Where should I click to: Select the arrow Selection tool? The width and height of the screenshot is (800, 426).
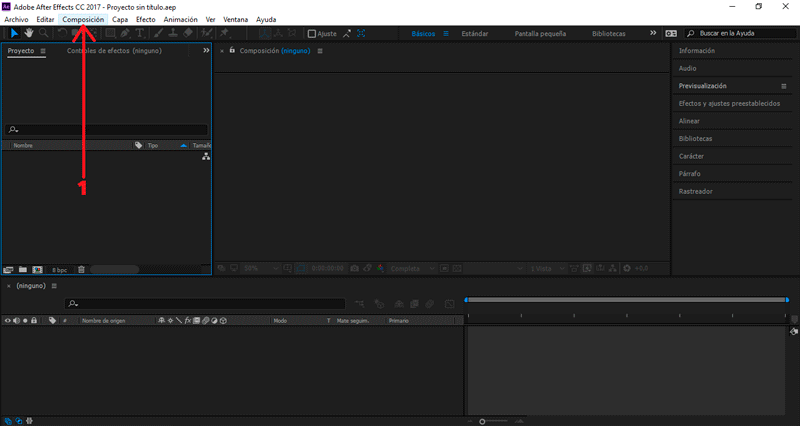click(14, 33)
